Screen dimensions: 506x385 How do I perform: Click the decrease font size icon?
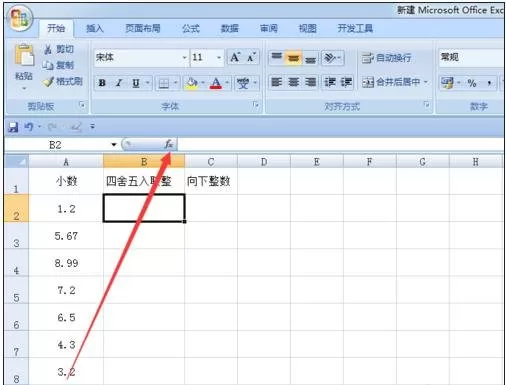(x=251, y=57)
